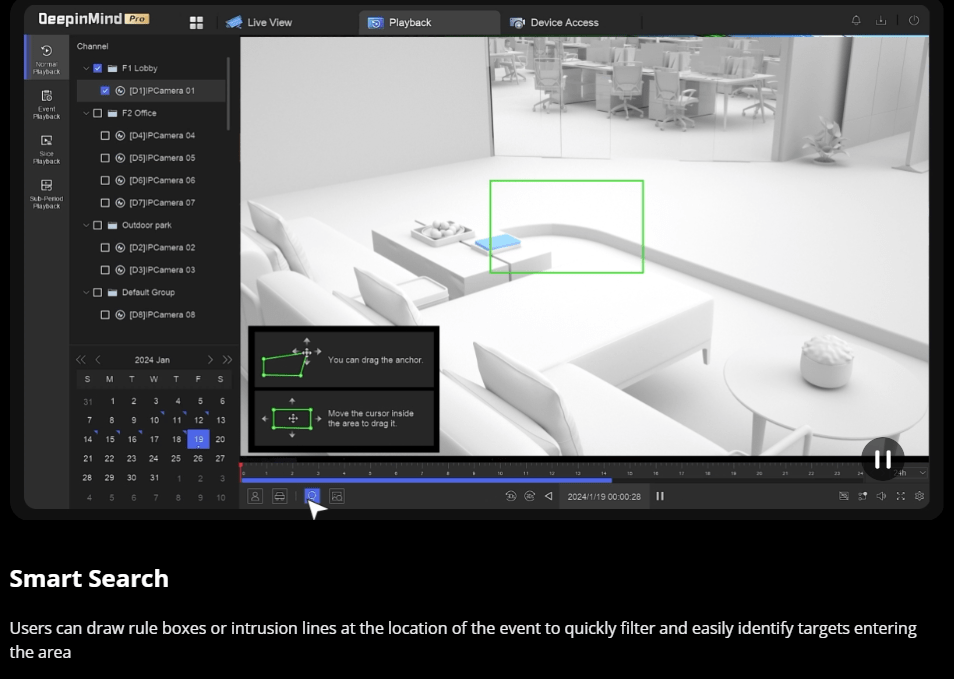
Task: Select Slice Playback sidebar icon
Action: pyautogui.click(x=46, y=147)
